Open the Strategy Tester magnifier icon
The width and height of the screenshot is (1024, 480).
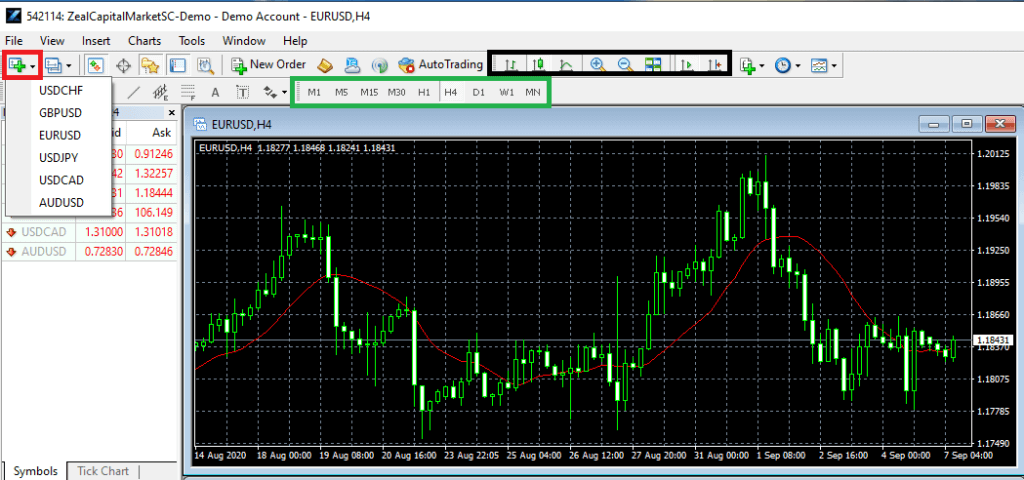(x=206, y=65)
